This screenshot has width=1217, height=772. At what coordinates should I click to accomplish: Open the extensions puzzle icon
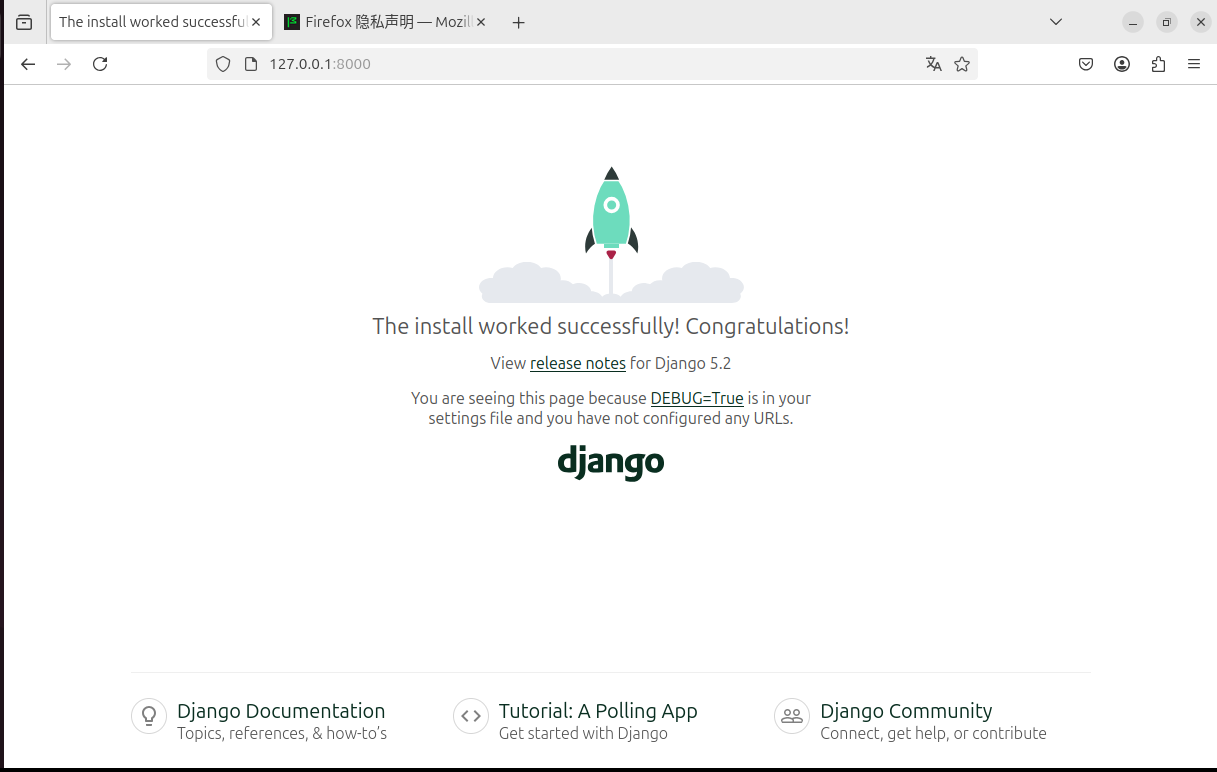coord(1158,64)
